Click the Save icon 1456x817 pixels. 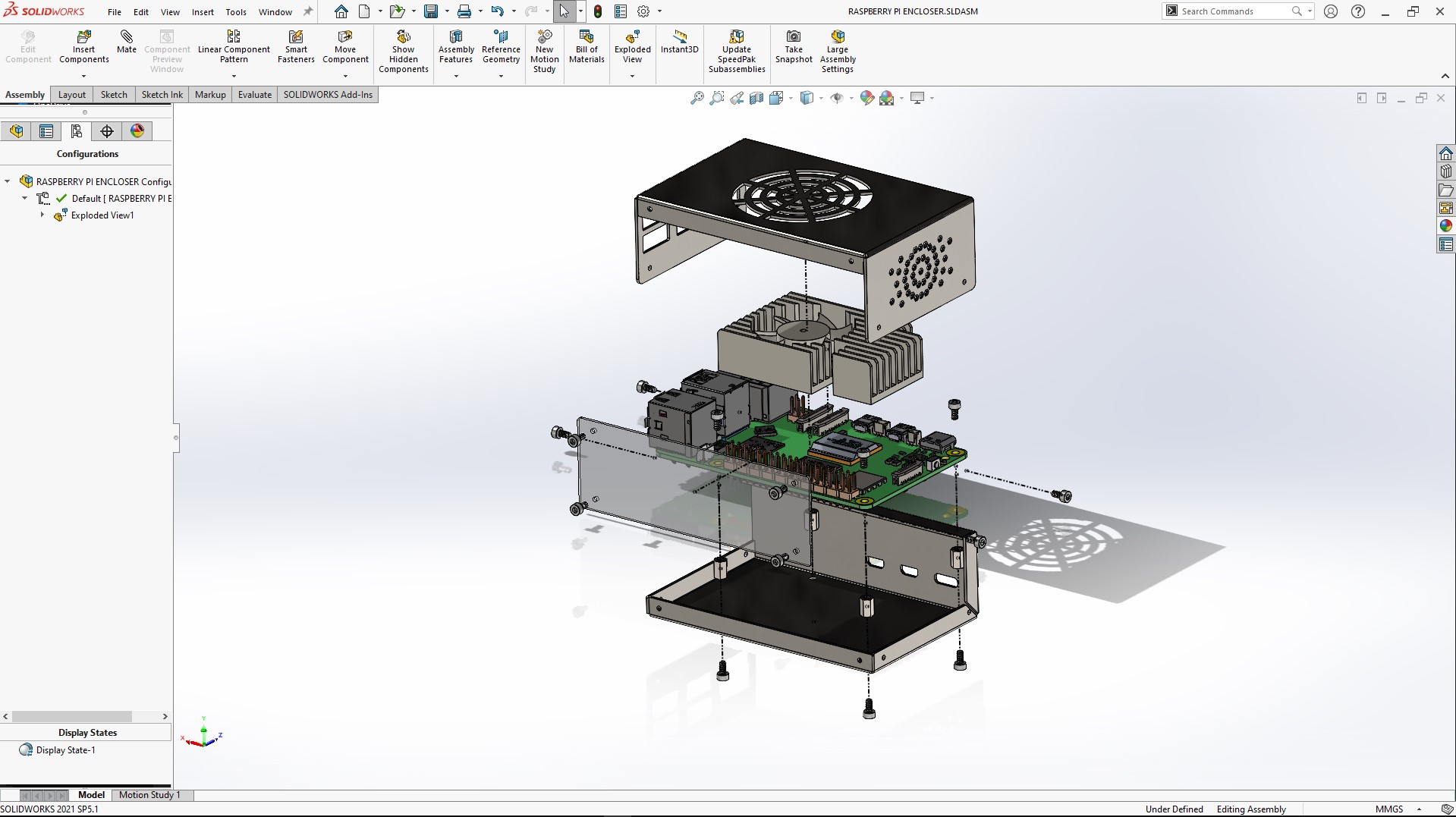(431, 11)
